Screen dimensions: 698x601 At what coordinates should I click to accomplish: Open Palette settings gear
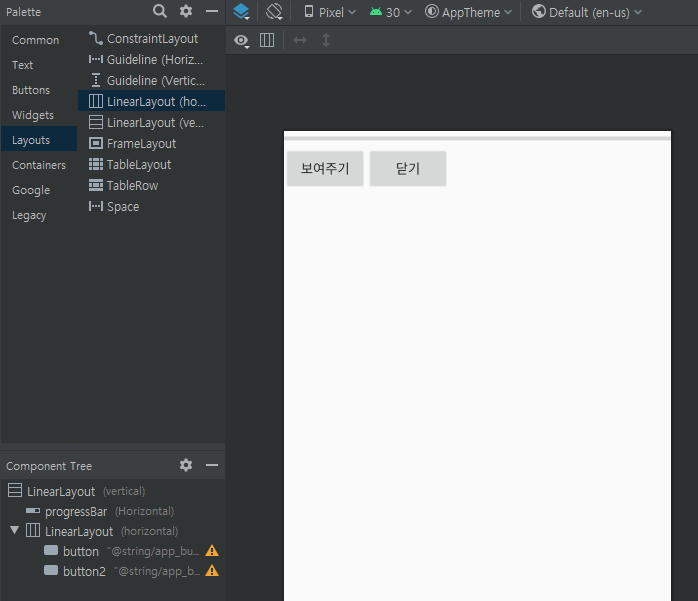186,11
